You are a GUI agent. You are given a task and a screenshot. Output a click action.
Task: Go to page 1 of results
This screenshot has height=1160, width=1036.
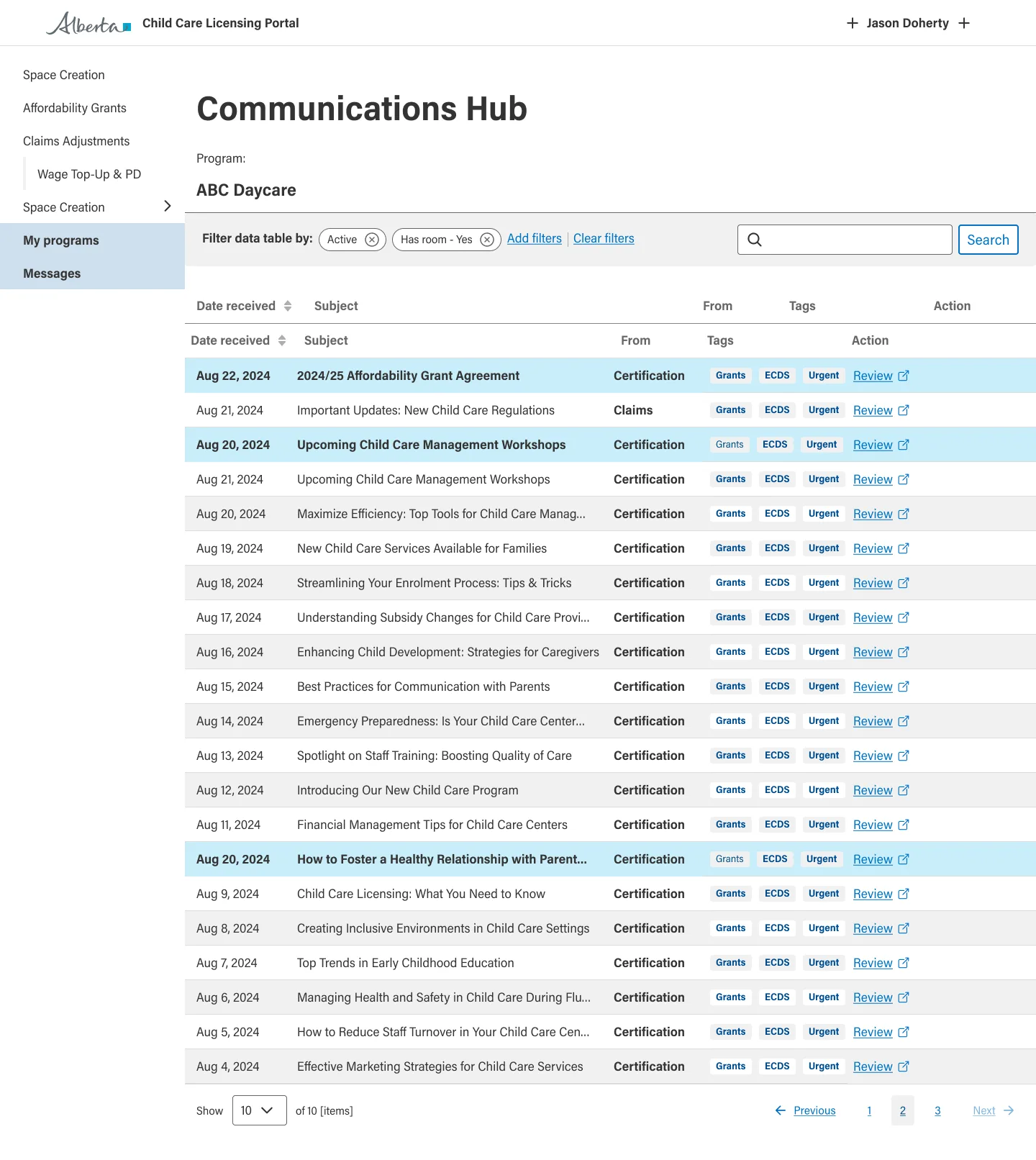click(x=869, y=1110)
